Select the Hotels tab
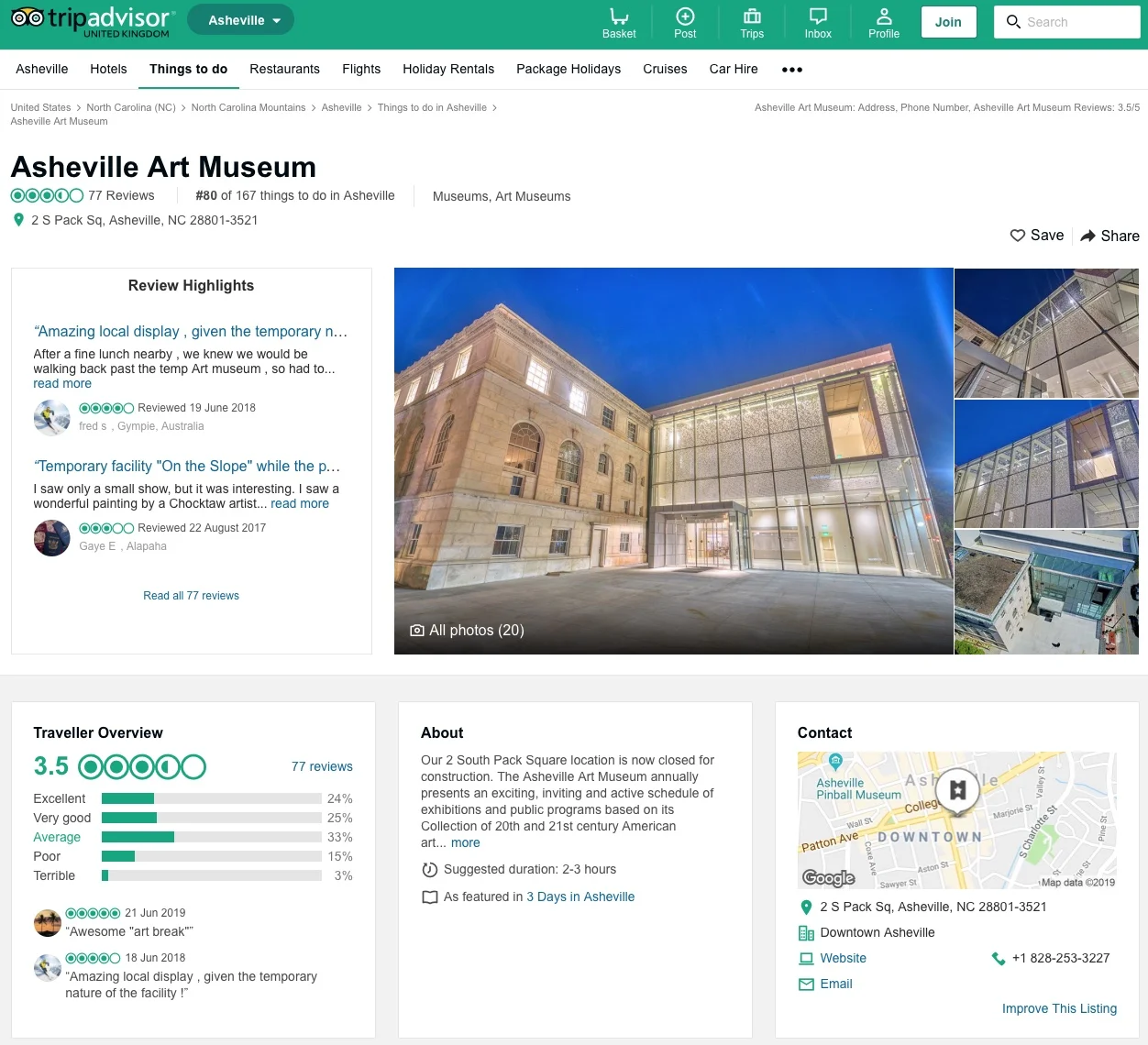Image resolution: width=1148 pixels, height=1045 pixels. 108,70
